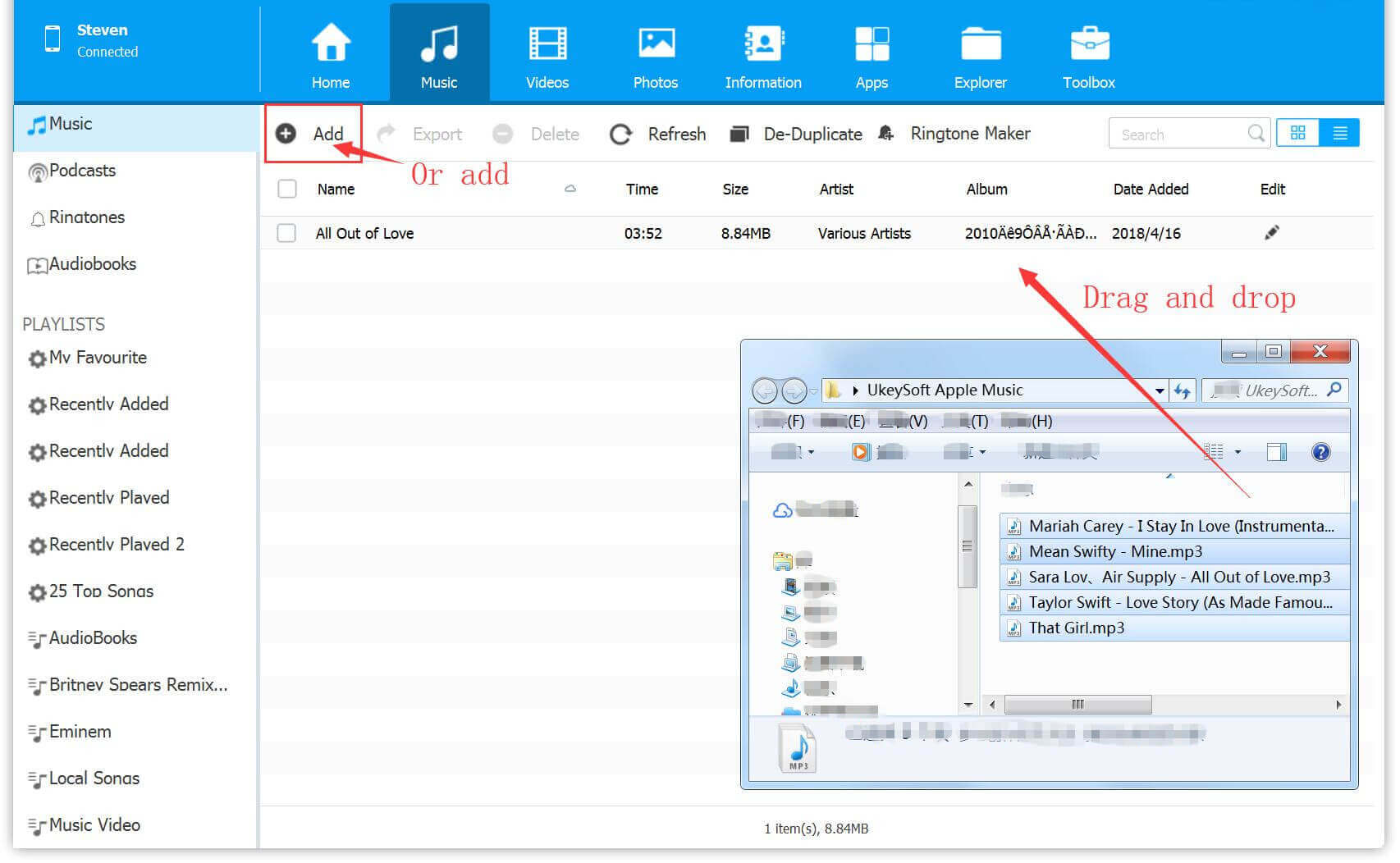Tick the select-all checkbox in header
The height and width of the screenshot is (863, 1400).
[286, 189]
